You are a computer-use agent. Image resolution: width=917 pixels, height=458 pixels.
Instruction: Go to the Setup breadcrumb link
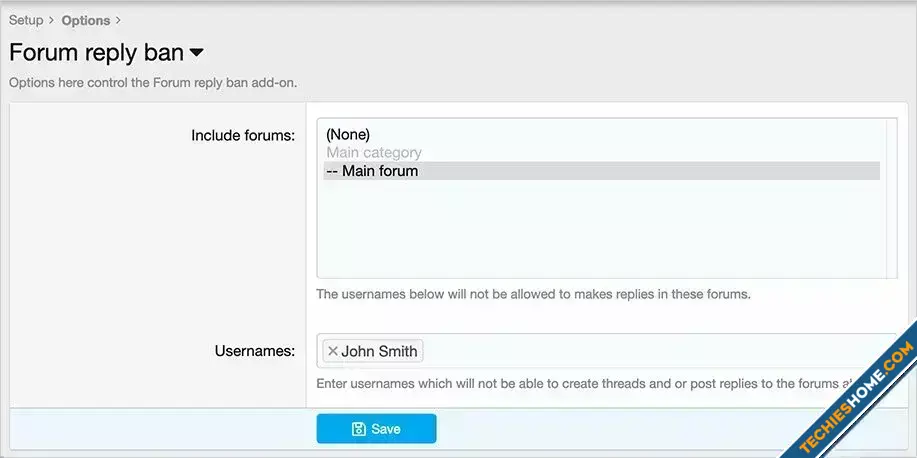tap(26, 20)
